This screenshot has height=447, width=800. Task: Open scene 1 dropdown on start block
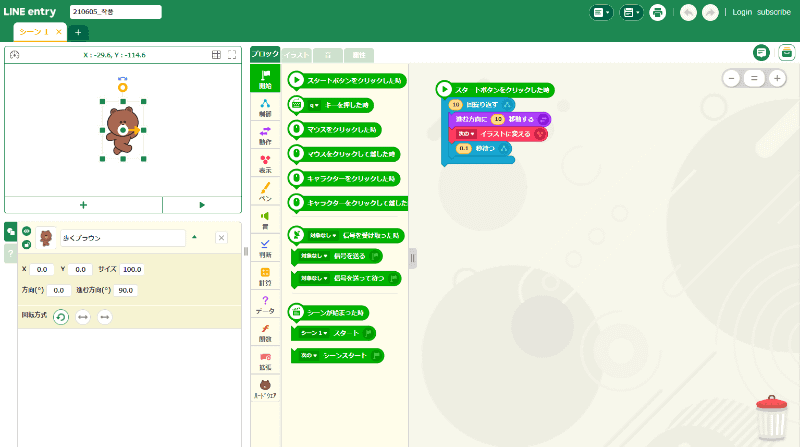[x=314, y=333]
